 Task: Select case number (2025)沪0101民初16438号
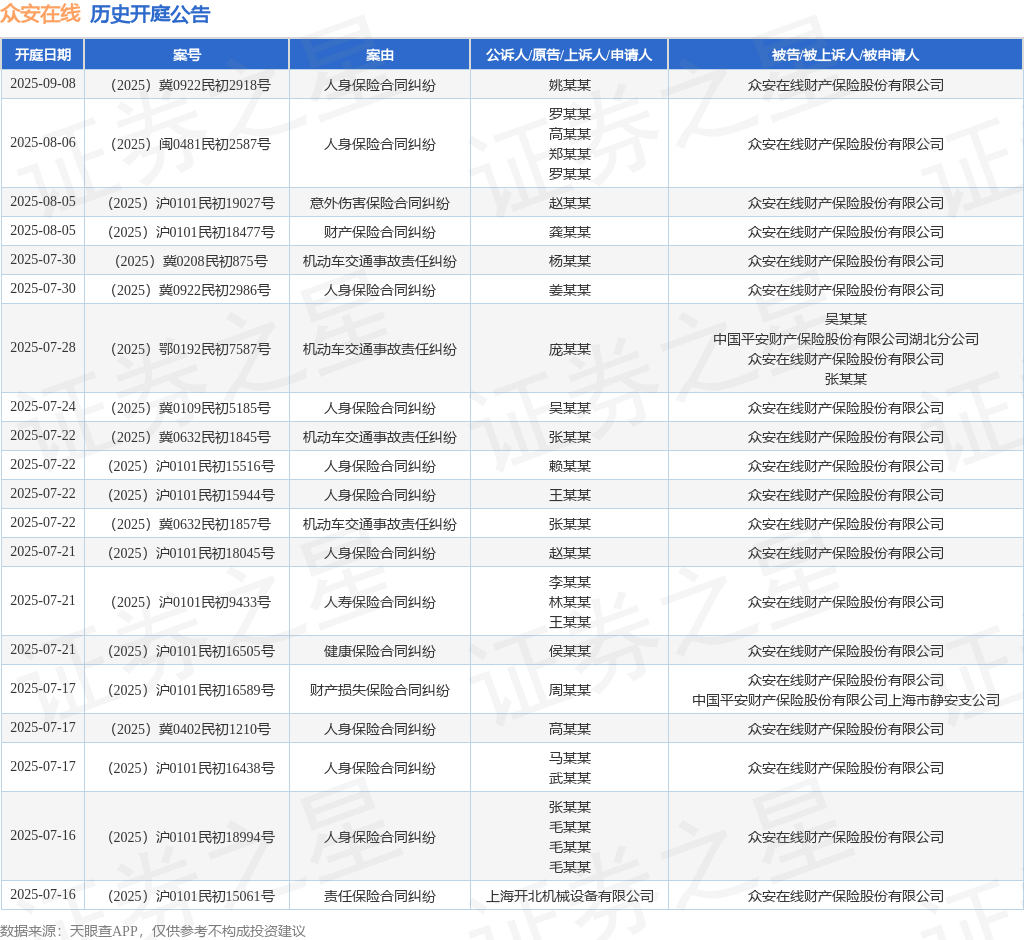pos(191,768)
